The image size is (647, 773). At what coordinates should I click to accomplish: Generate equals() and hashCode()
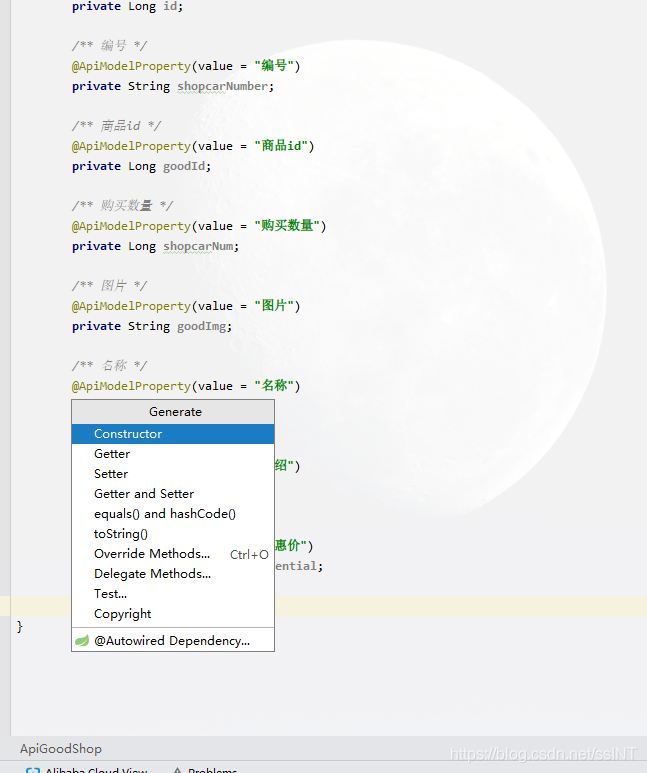pyautogui.click(x=165, y=514)
